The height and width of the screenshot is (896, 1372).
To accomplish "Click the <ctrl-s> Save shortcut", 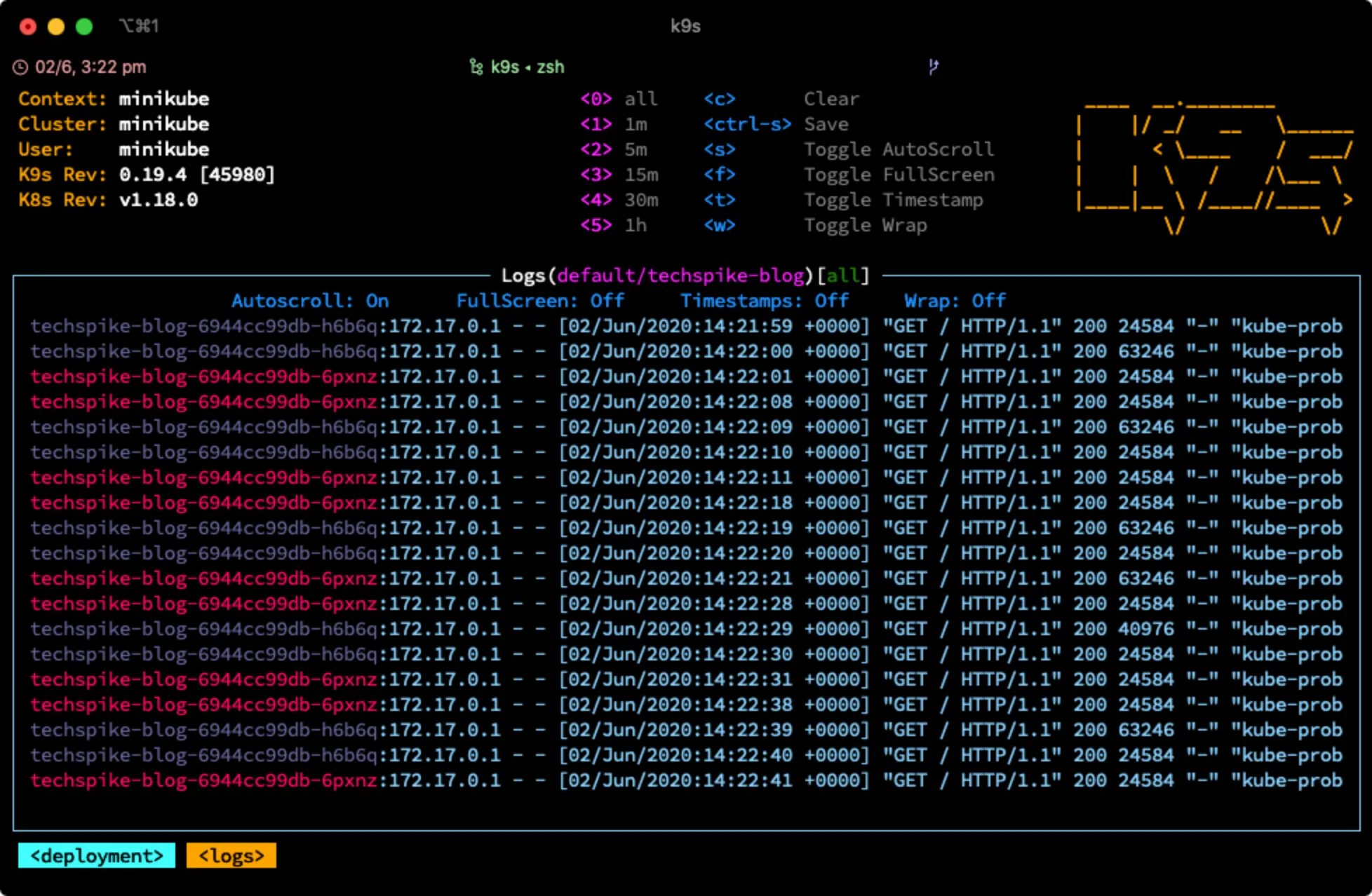I will click(776, 124).
